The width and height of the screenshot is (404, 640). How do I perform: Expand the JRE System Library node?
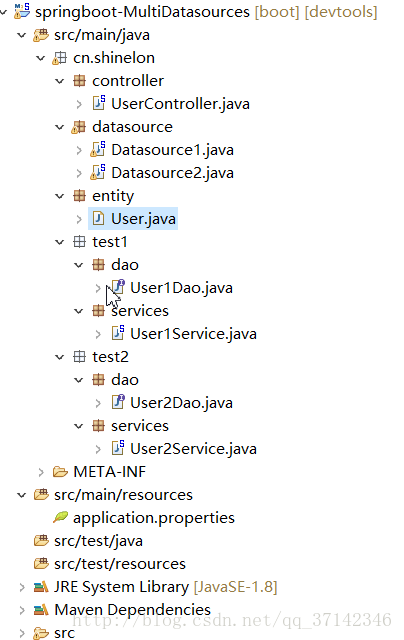(x=22, y=587)
